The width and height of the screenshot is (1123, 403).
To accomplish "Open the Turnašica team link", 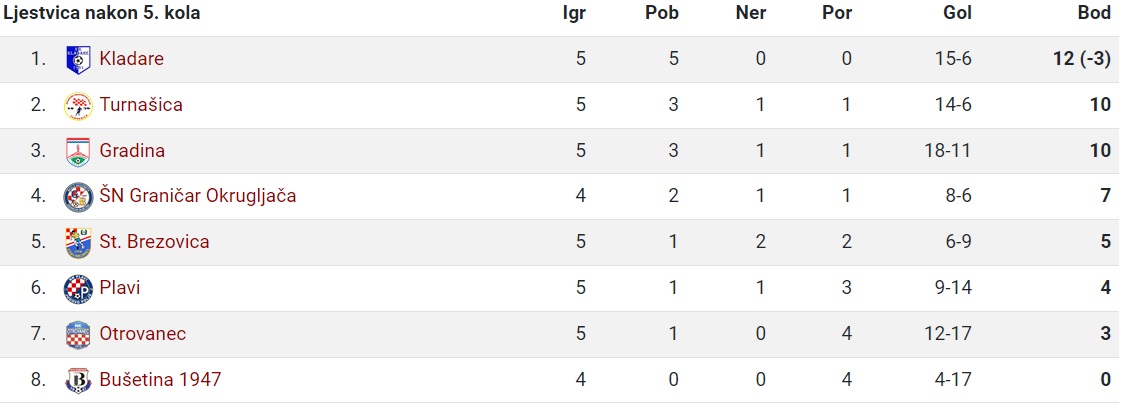I will [x=141, y=105].
